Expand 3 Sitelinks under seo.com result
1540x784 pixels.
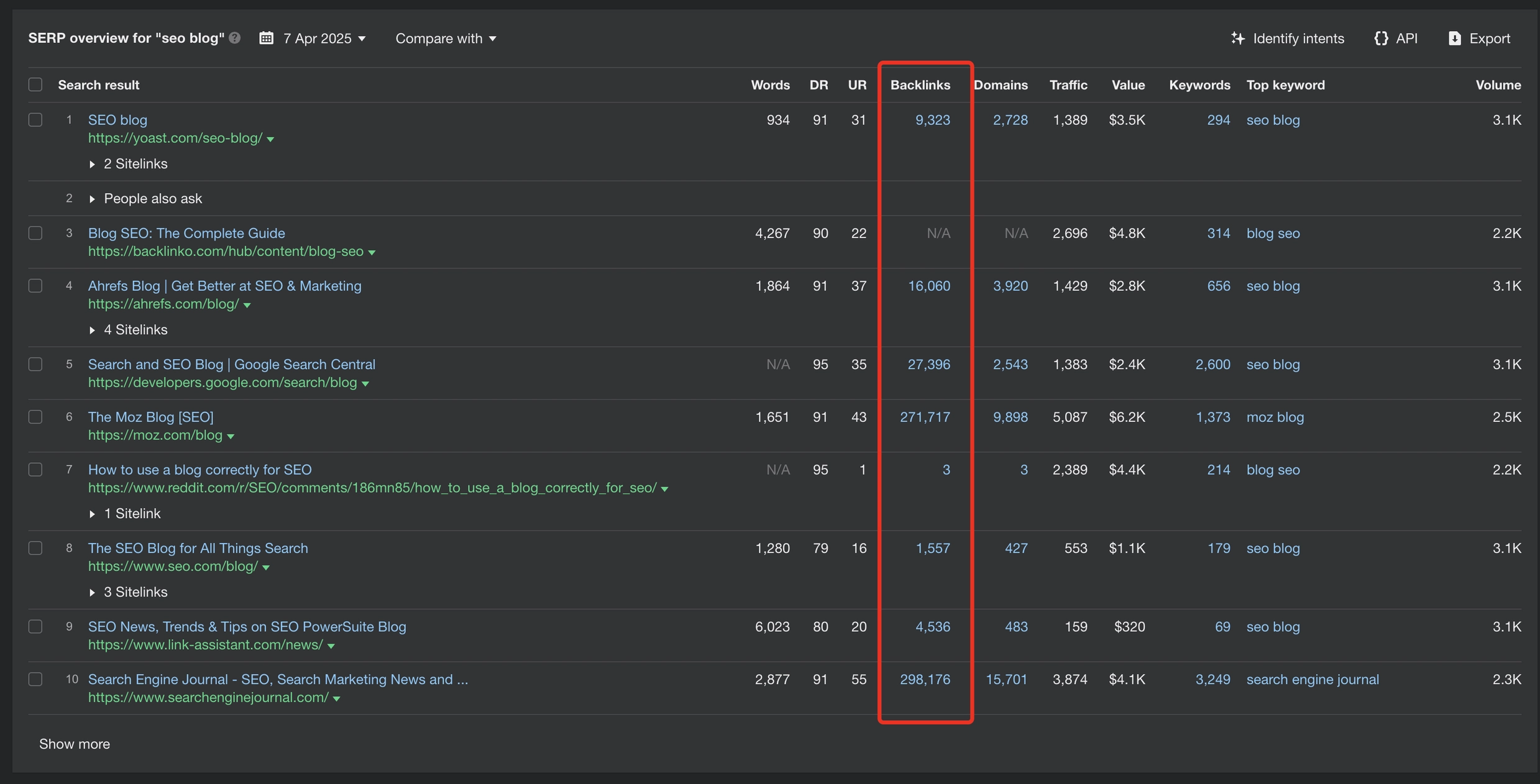pyautogui.click(x=92, y=592)
